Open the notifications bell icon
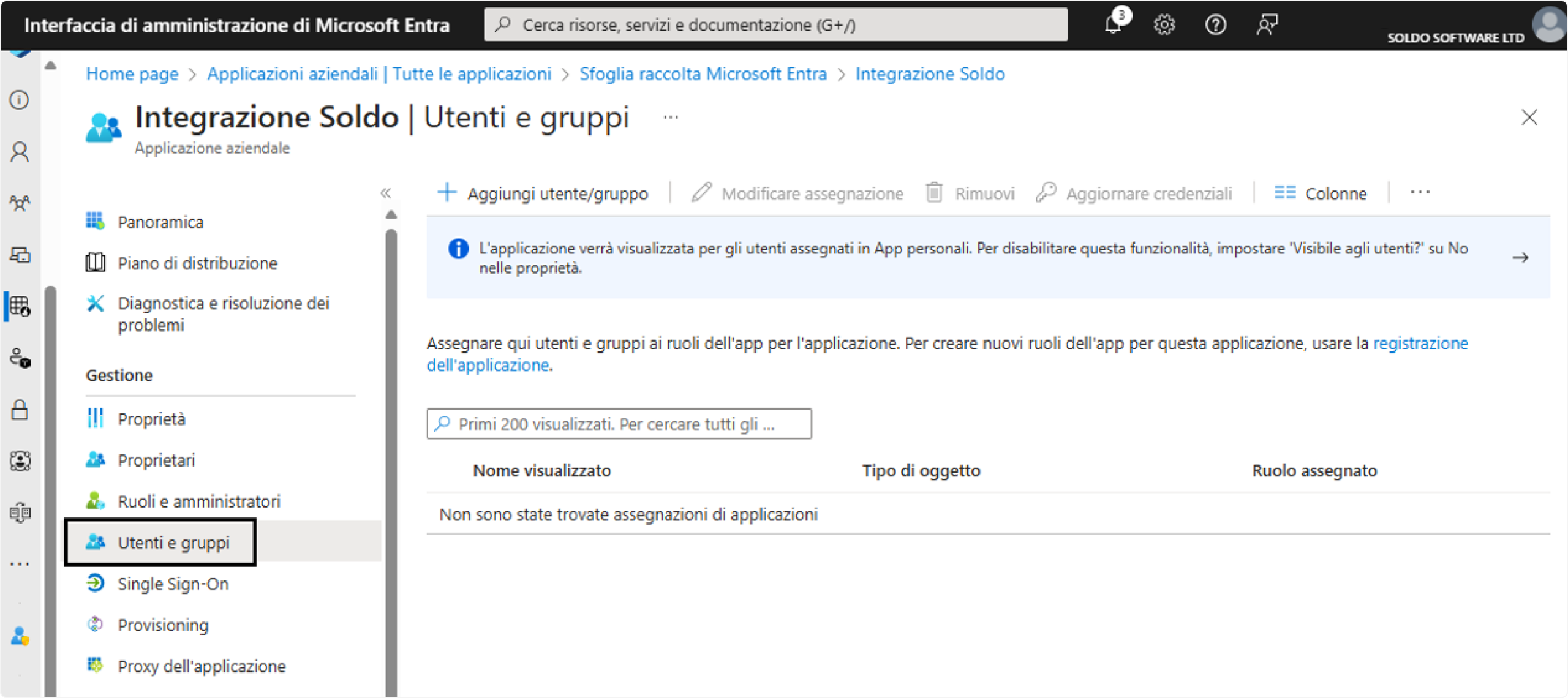Image resolution: width=1568 pixels, height=698 pixels. [1114, 24]
